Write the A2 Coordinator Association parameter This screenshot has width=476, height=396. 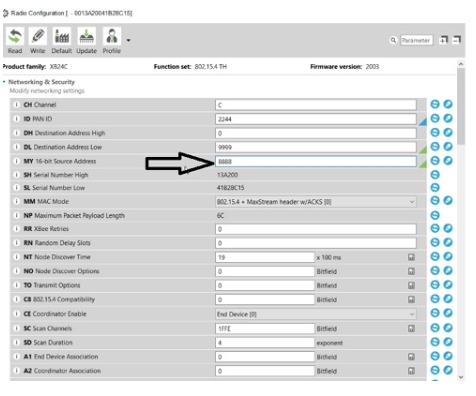click(x=448, y=370)
